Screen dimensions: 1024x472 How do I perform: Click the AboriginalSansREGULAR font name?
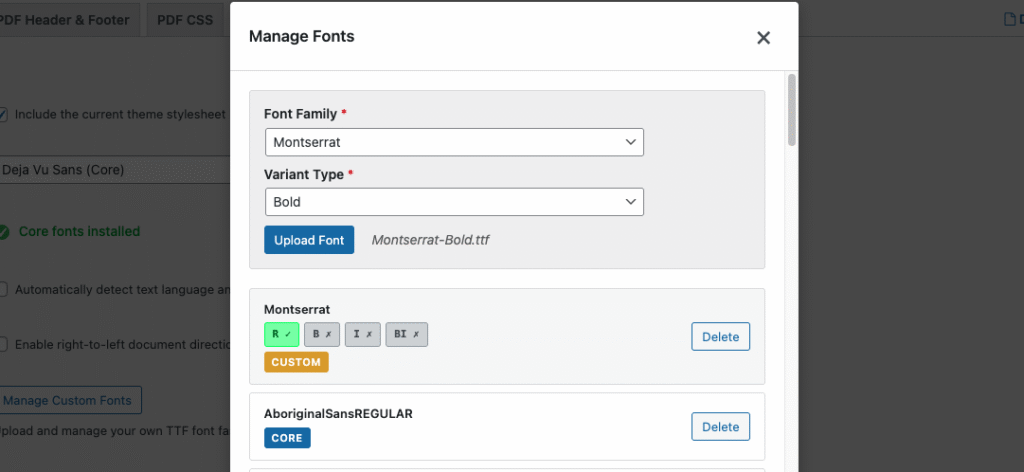pyautogui.click(x=338, y=414)
